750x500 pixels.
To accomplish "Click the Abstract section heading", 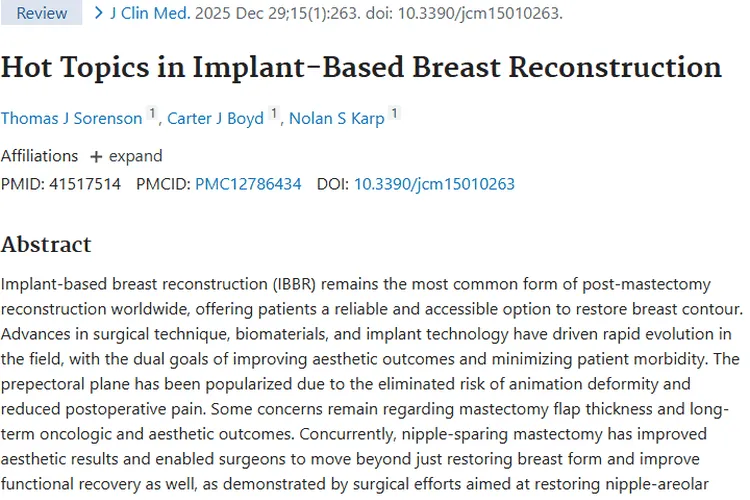I will pos(46,245).
